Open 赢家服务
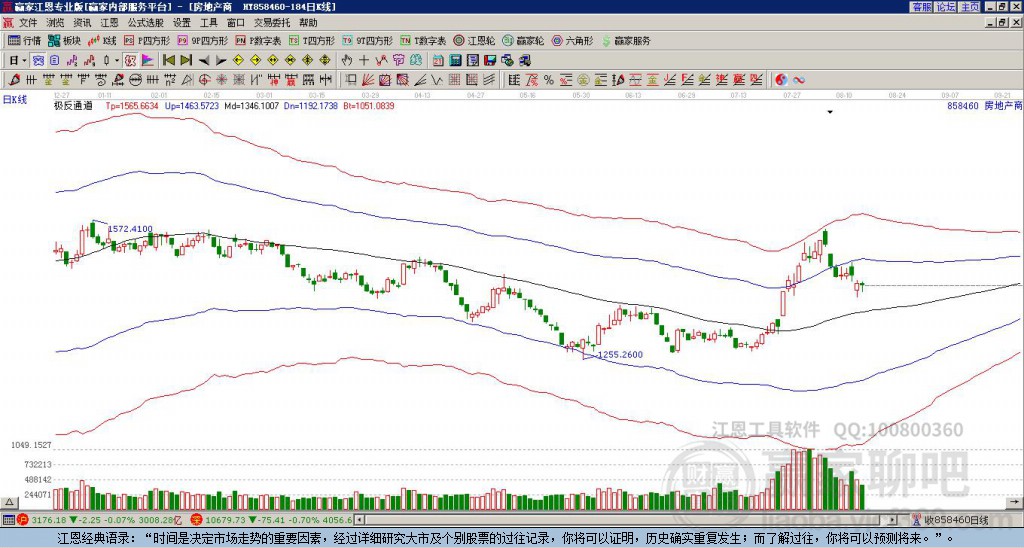 (x=626, y=40)
